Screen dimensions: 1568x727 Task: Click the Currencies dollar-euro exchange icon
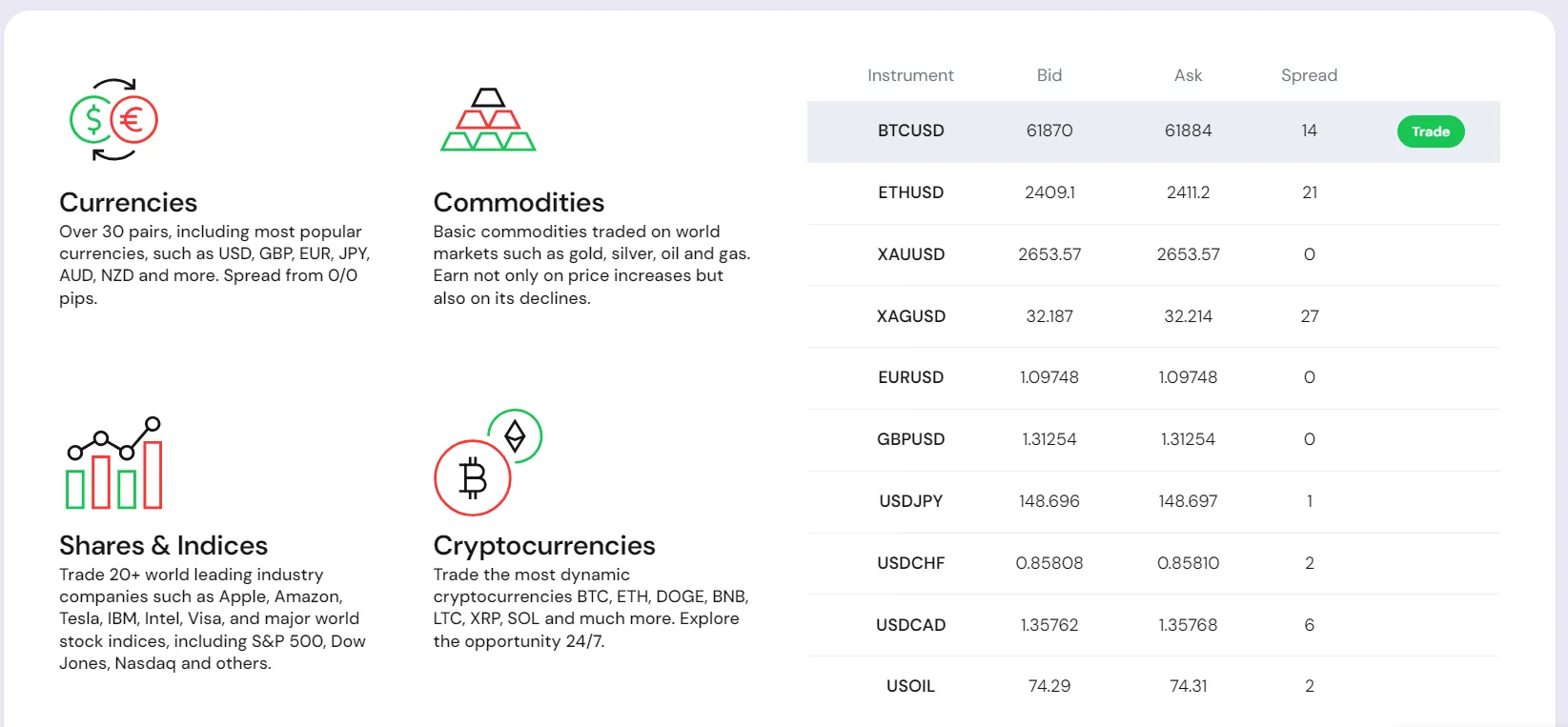[113, 120]
